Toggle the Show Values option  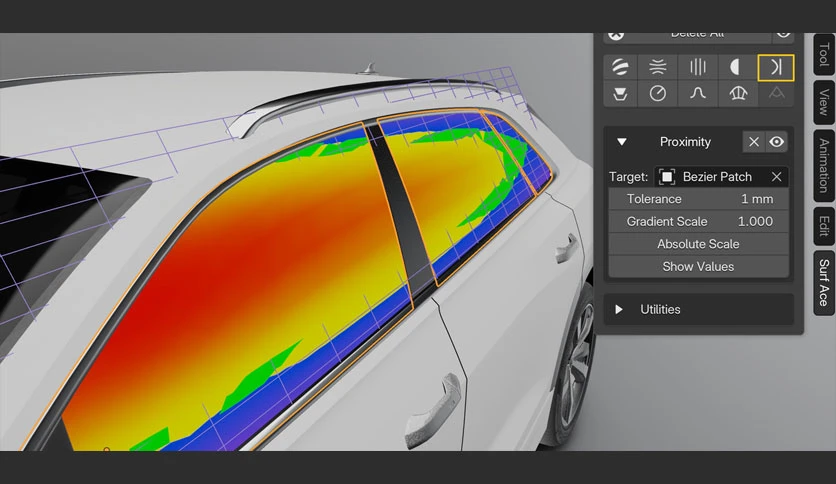(x=698, y=267)
